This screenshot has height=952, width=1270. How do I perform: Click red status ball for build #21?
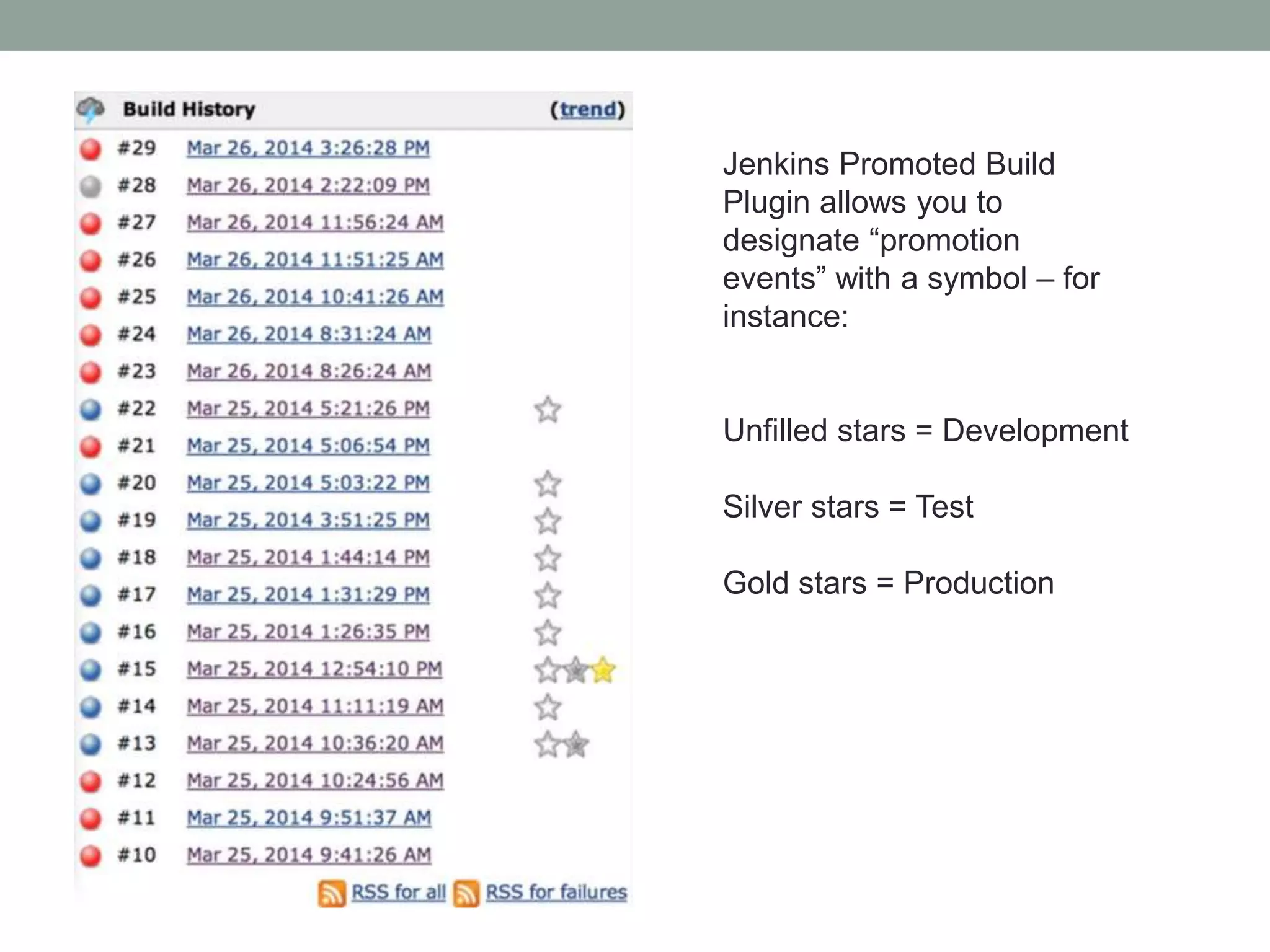[x=91, y=446]
